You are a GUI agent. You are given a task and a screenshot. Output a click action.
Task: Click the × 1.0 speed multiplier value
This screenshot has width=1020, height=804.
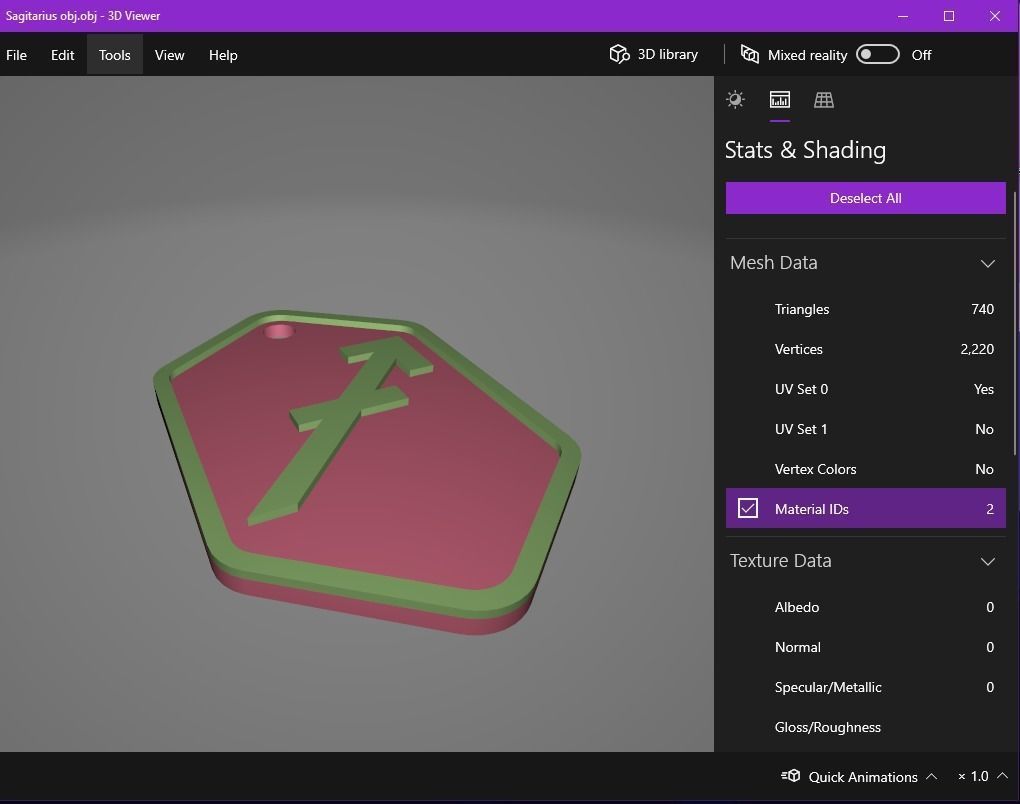coord(973,776)
